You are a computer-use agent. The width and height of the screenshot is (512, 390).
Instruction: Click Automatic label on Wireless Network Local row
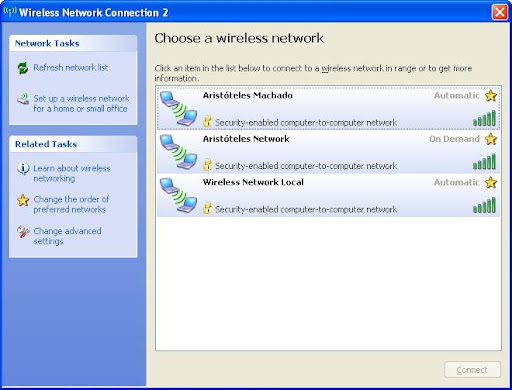pos(457,182)
